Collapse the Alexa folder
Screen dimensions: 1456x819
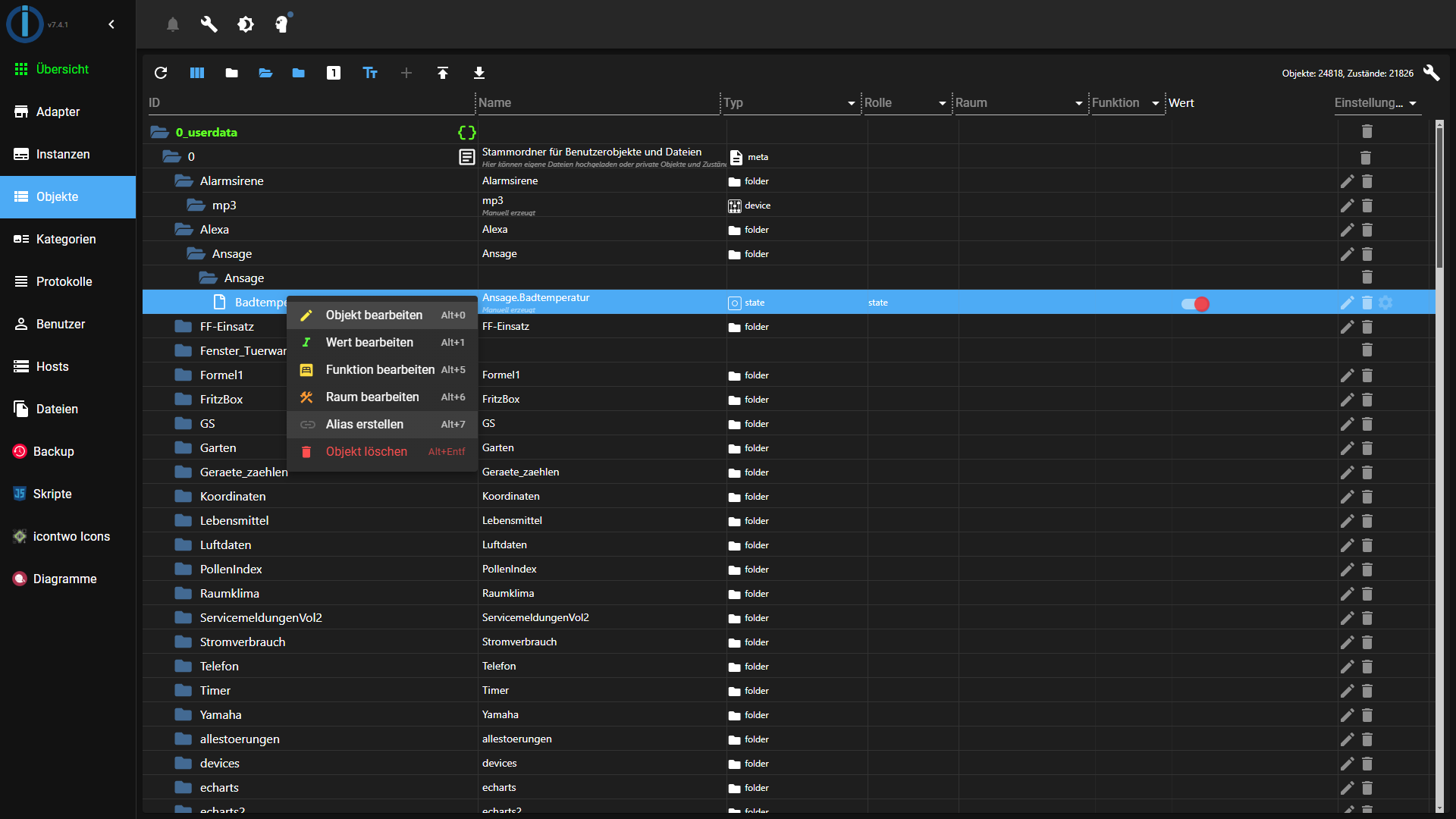184,229
